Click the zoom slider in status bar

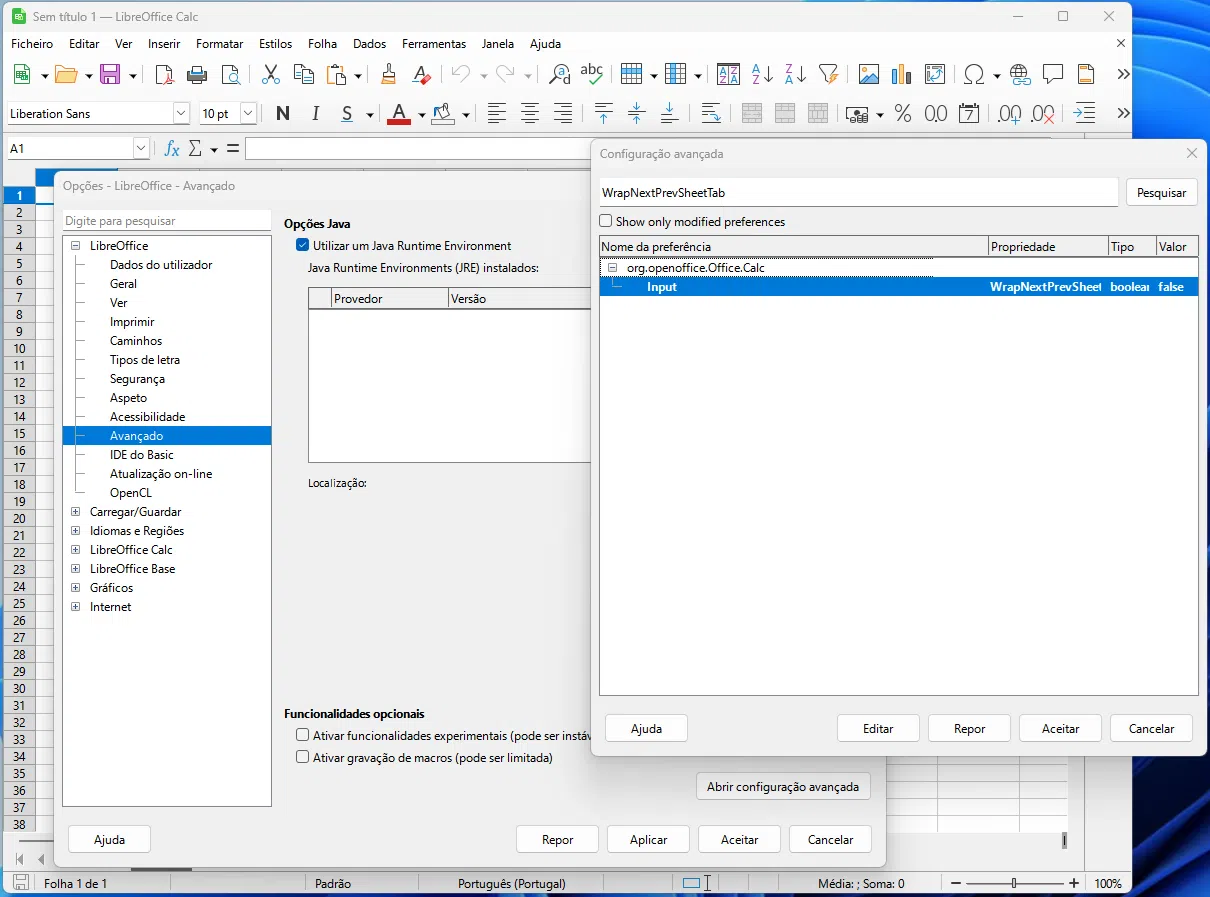[1014, 884]
